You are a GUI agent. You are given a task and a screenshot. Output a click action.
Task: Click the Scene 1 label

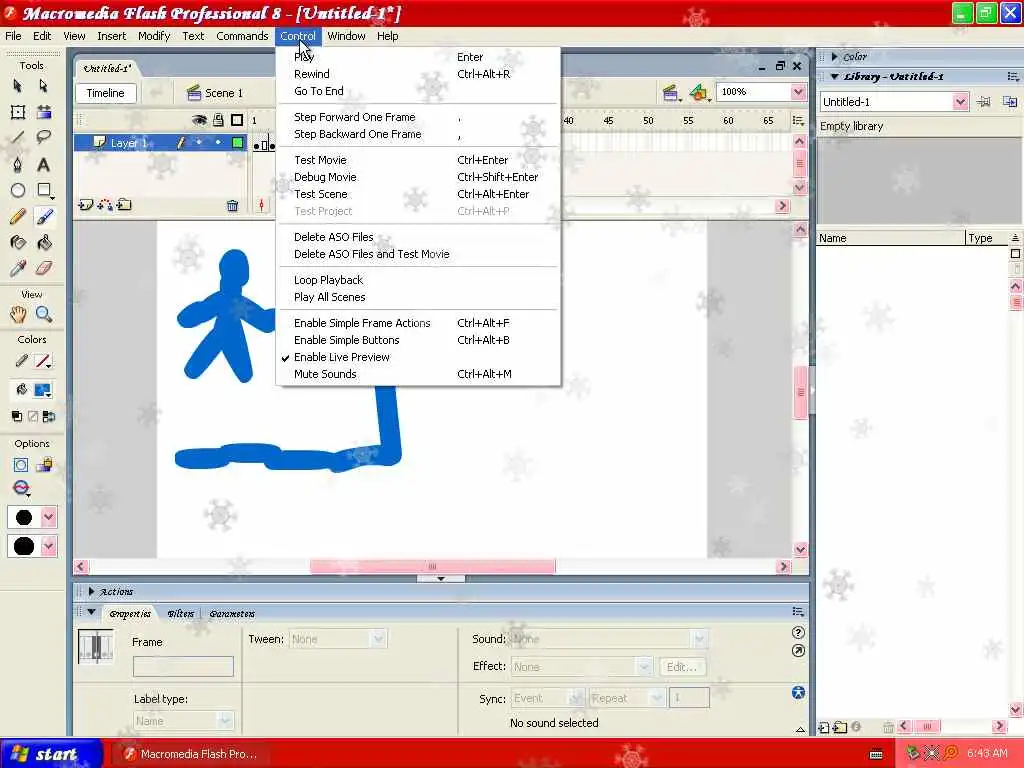[224, 93]
